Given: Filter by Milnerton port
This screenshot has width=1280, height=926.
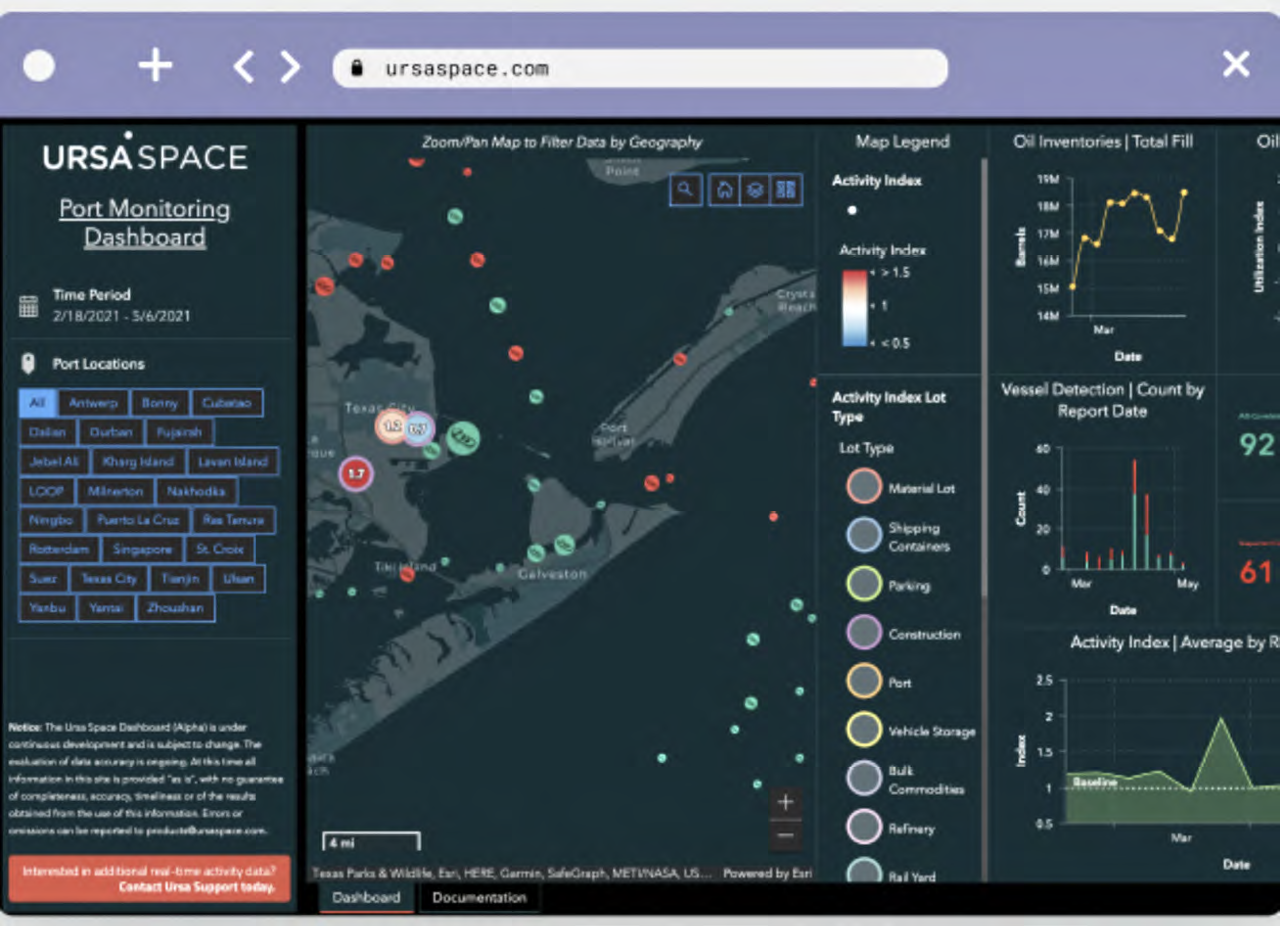Looking at the screenshot, I should click(x=114, y=491).
